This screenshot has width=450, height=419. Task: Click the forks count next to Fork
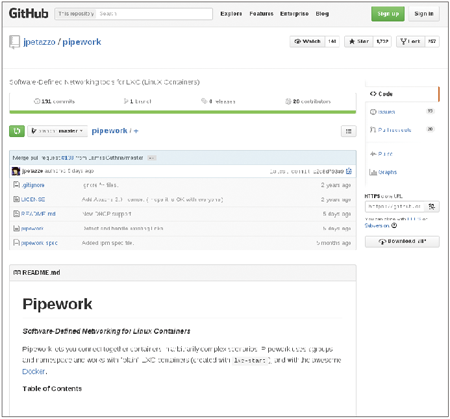click(432, 41)
